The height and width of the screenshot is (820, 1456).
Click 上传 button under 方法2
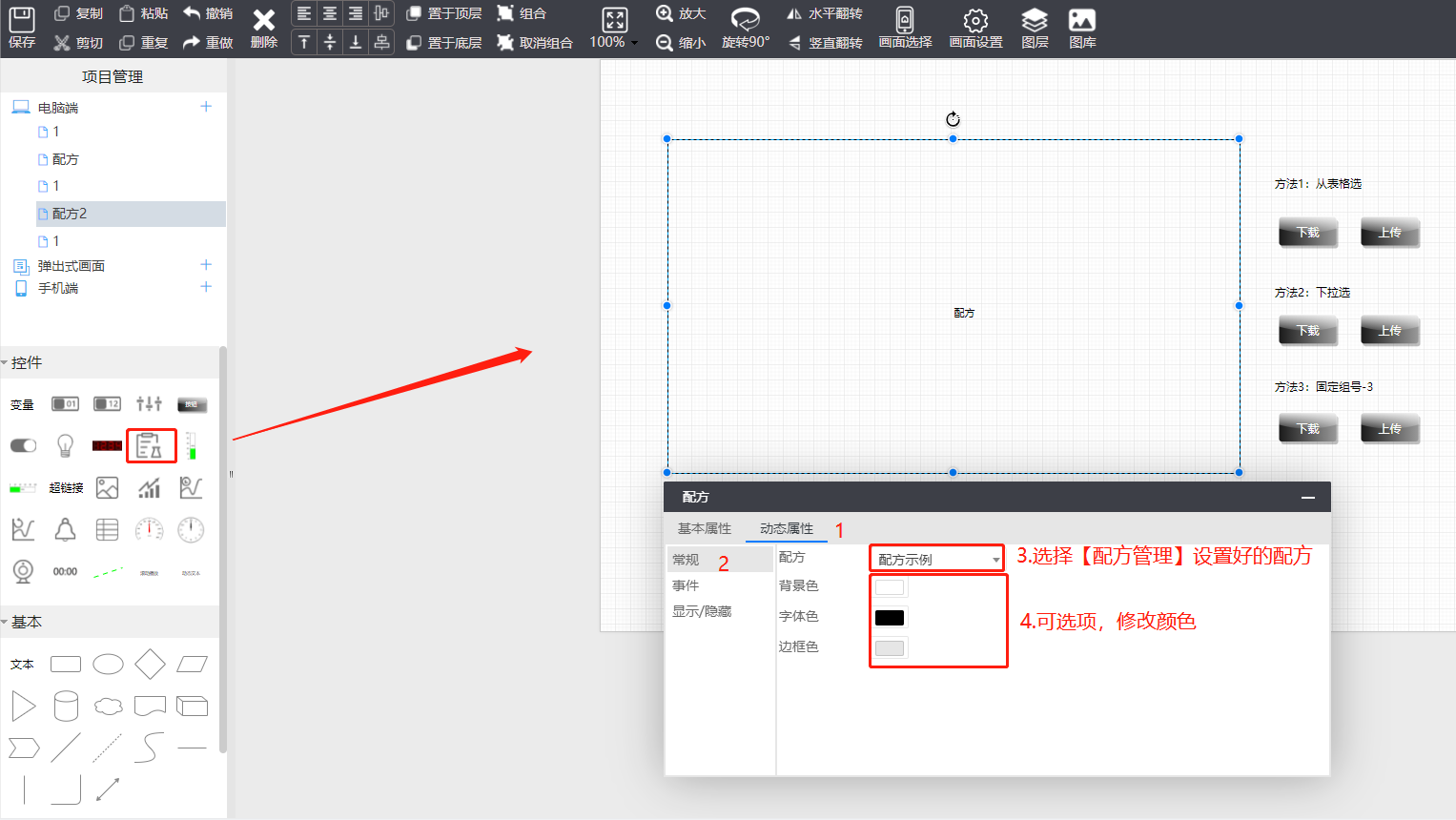pos(1389,331)
